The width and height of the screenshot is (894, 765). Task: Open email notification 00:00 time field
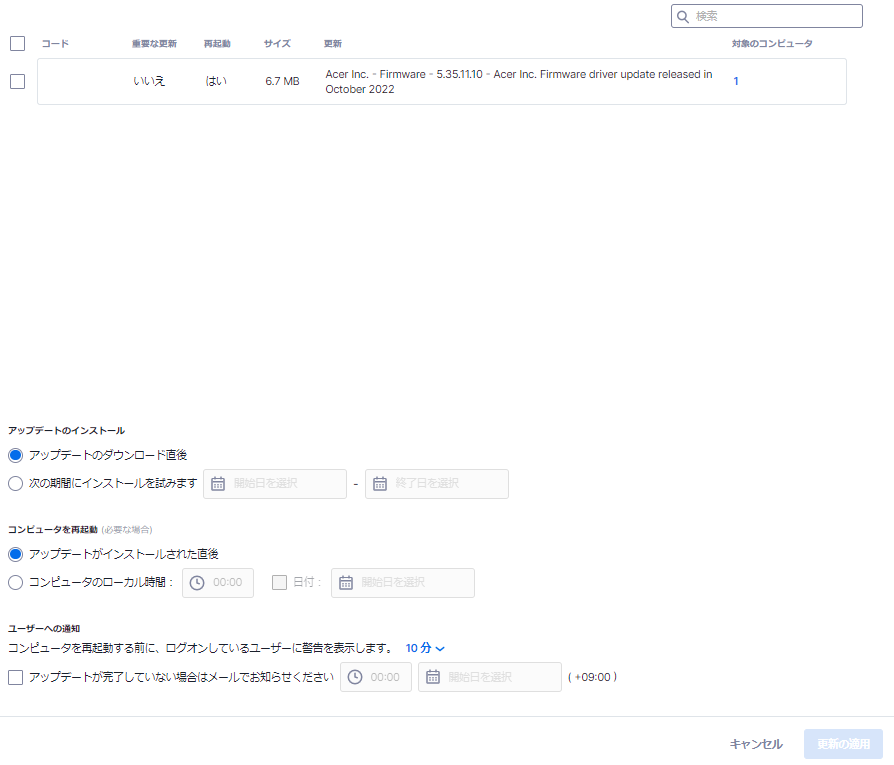[x=376, y=677]
